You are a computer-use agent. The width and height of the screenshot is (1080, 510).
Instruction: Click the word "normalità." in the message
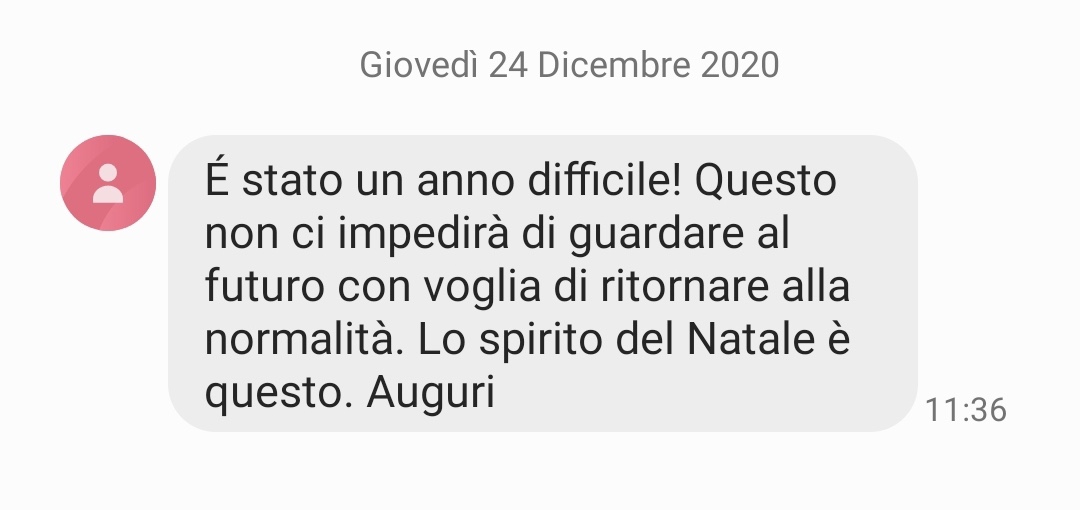click(x=304, y=339)
